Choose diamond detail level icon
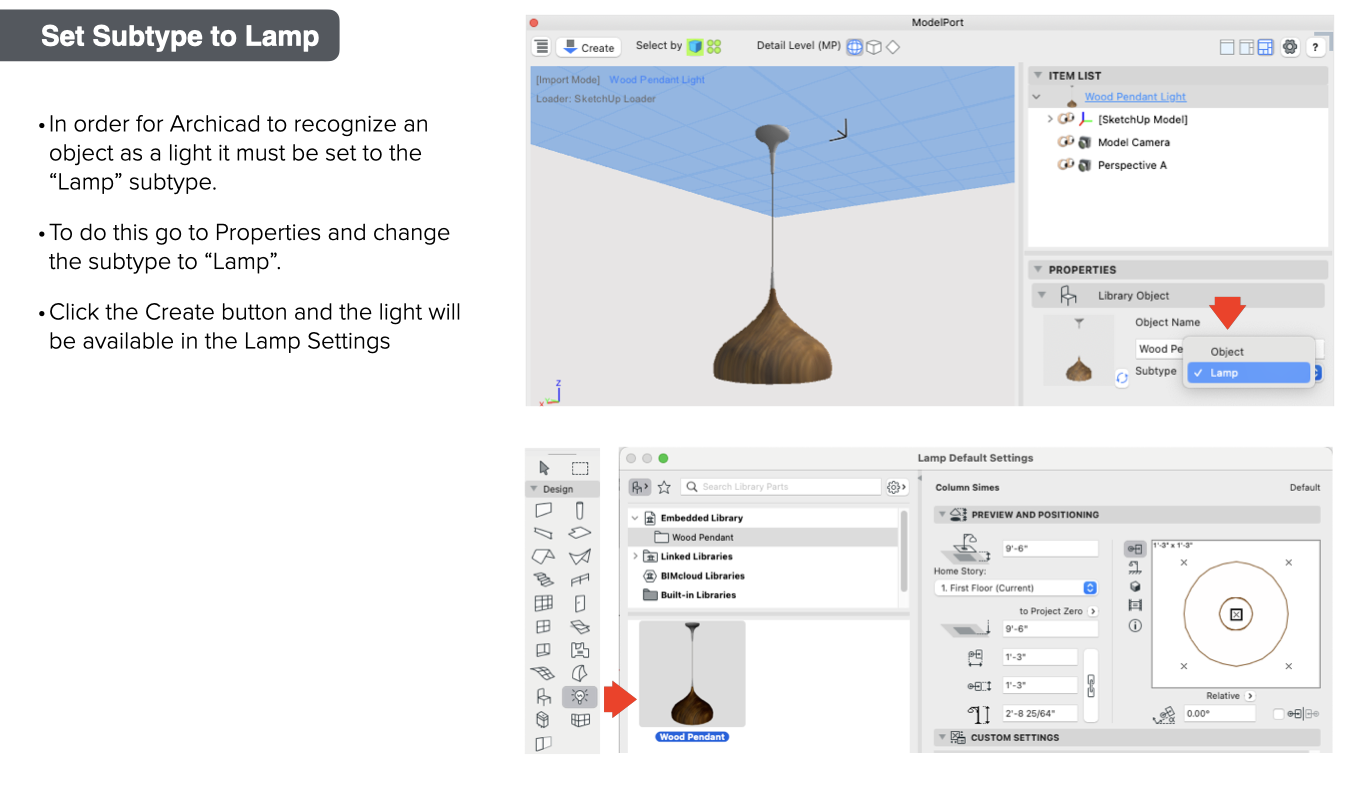 [893, 46]
